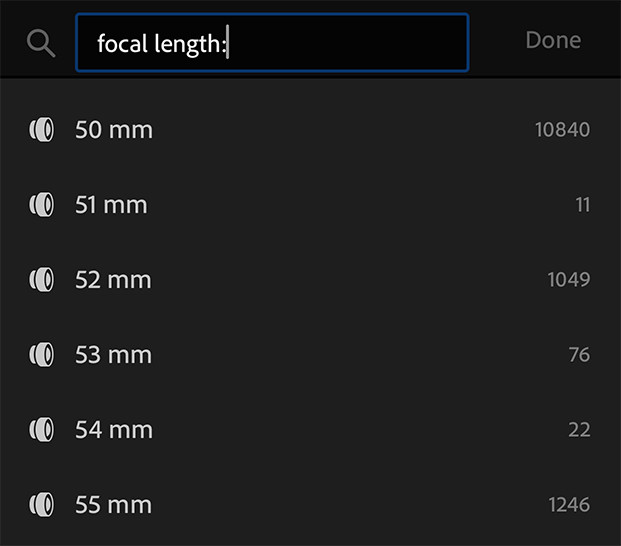This screenshot has height=546, width=621.
Task: Choose the 54 mm focal length filter
Action: point(310,430)
